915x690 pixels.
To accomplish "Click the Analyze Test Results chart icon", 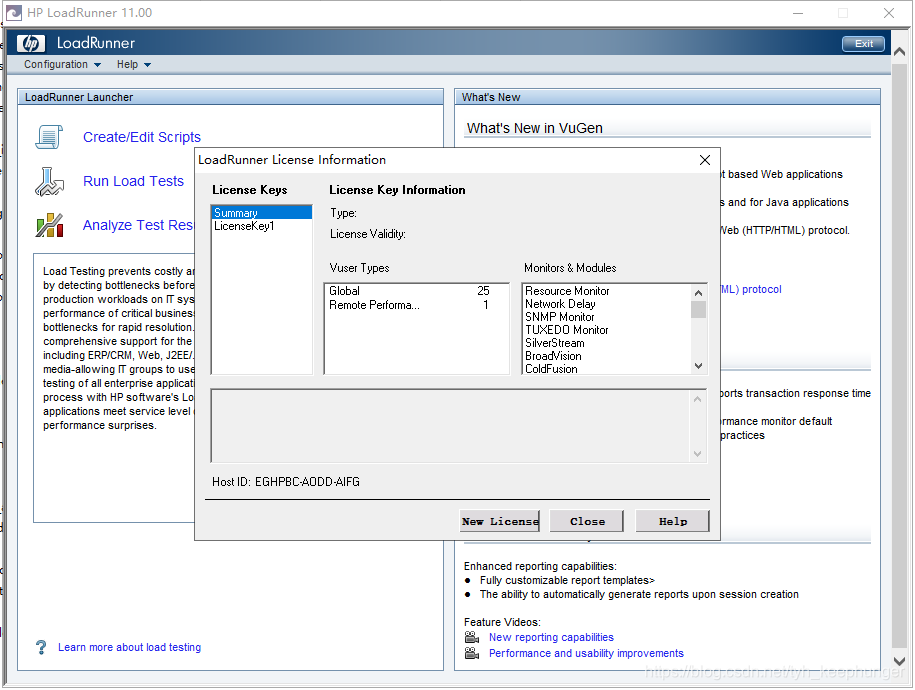I will [49, 225].
